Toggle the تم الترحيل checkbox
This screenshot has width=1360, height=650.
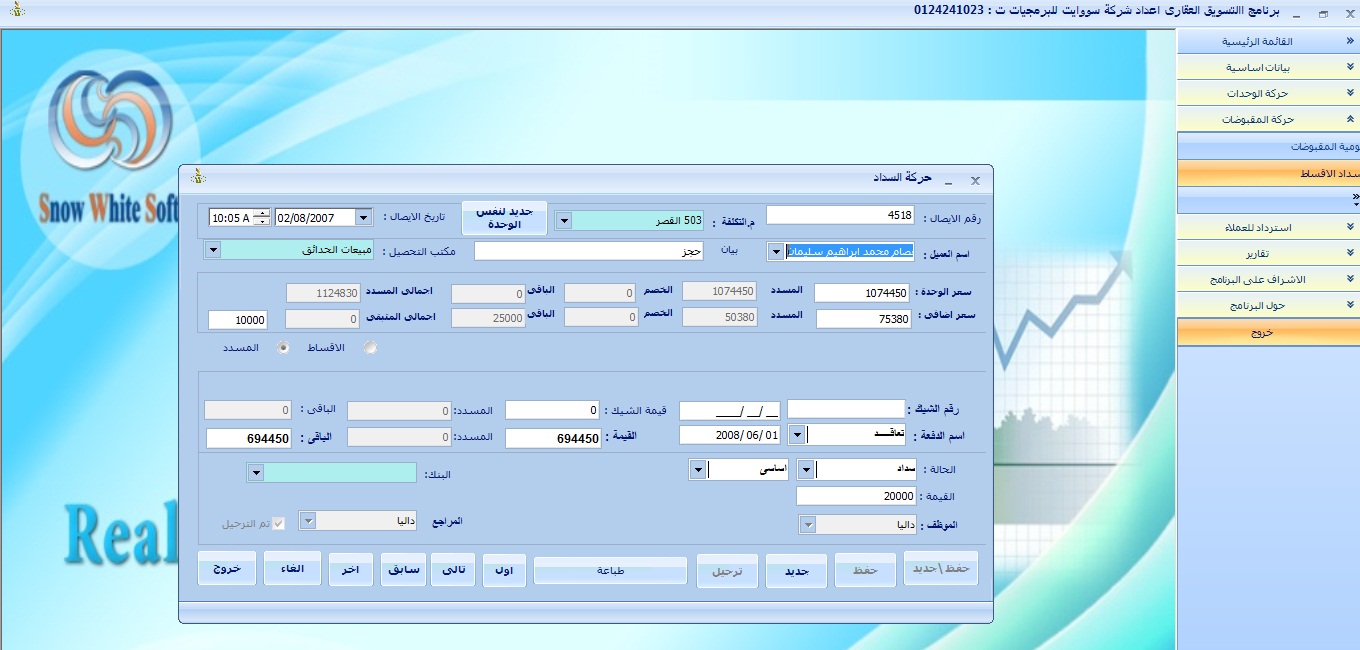(279, 523)
